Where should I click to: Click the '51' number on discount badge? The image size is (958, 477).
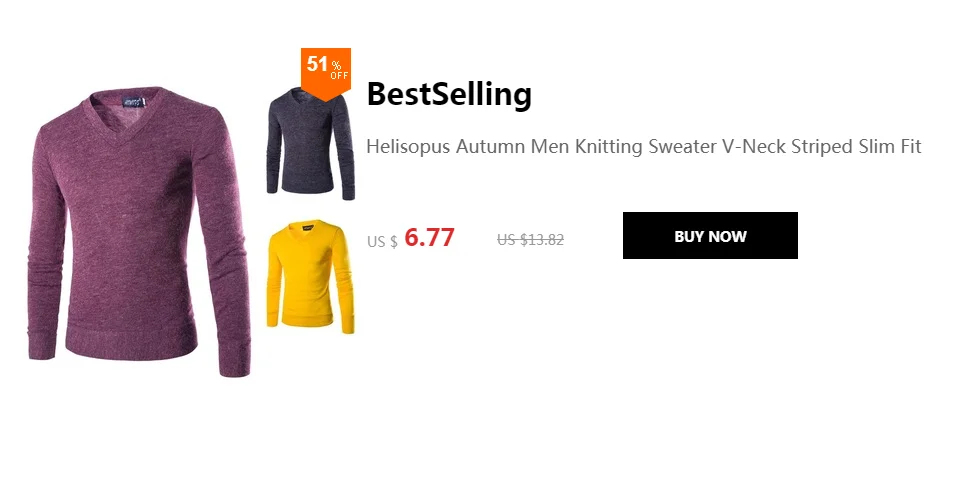pos(318,64)
